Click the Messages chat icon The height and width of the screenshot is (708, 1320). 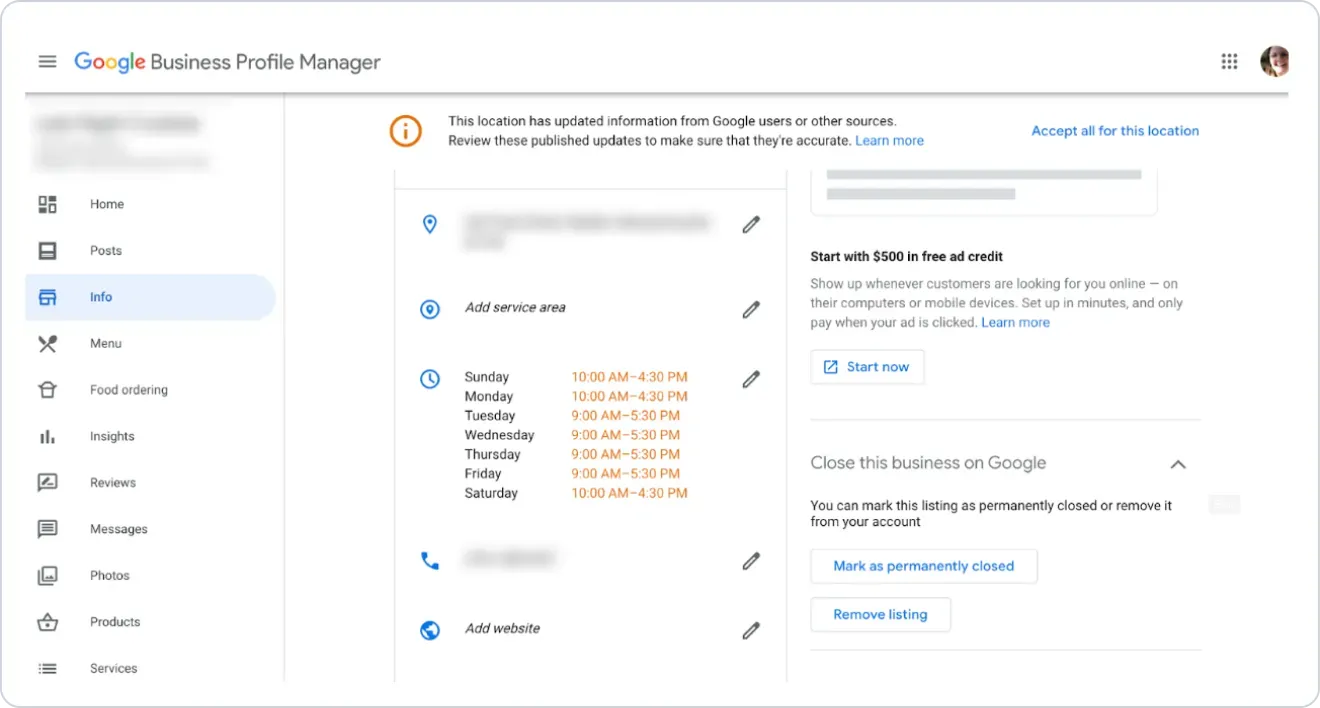coord(47,529)
